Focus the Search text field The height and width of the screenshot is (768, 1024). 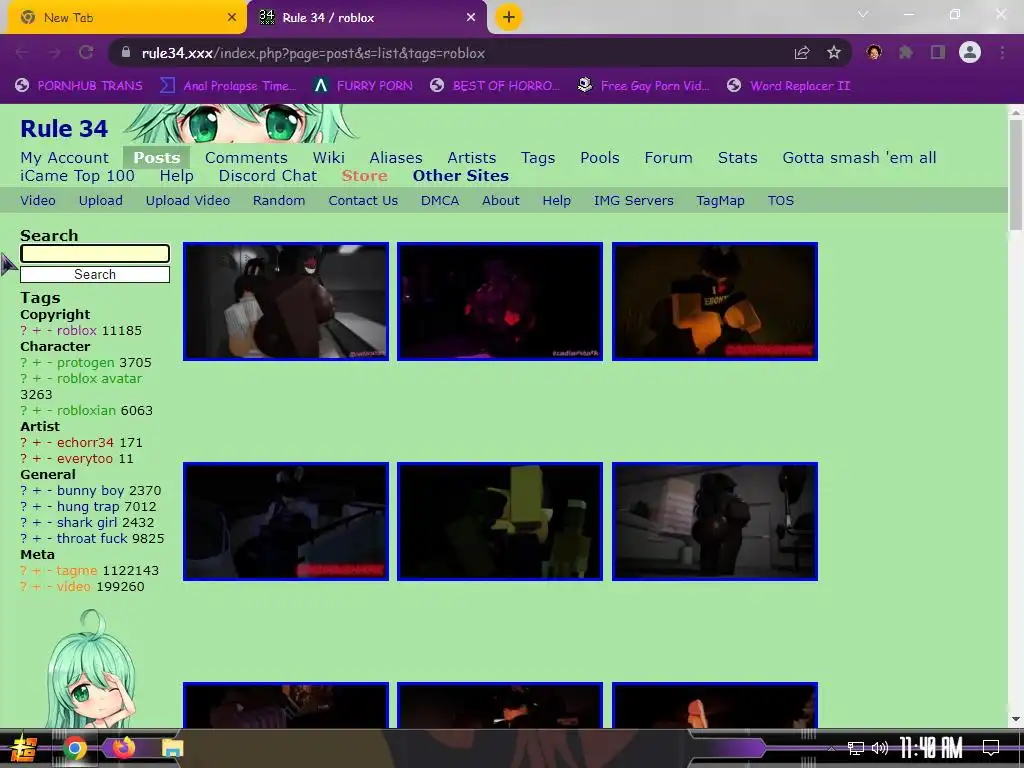[95, 253]
